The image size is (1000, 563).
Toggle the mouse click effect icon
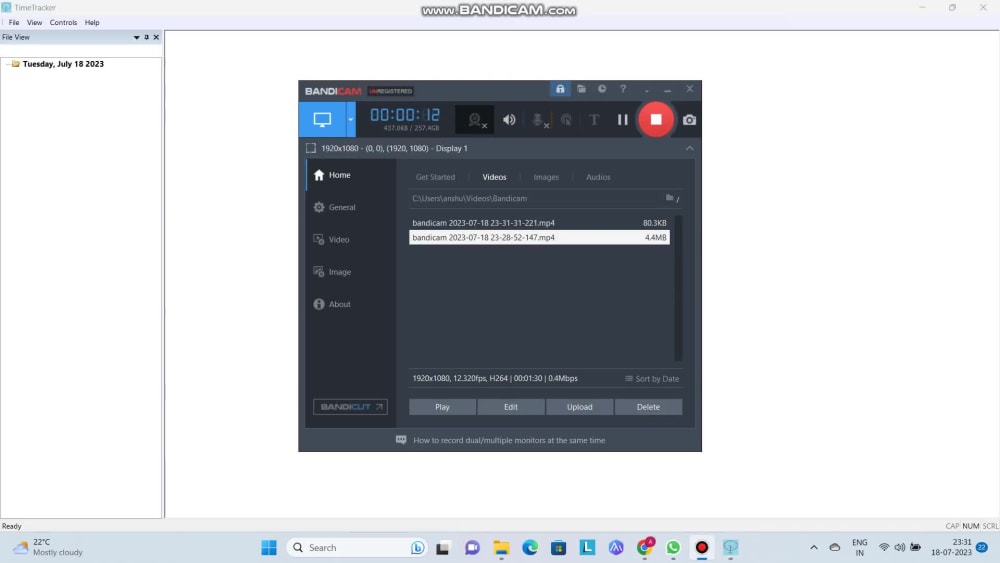pos(566,120)
